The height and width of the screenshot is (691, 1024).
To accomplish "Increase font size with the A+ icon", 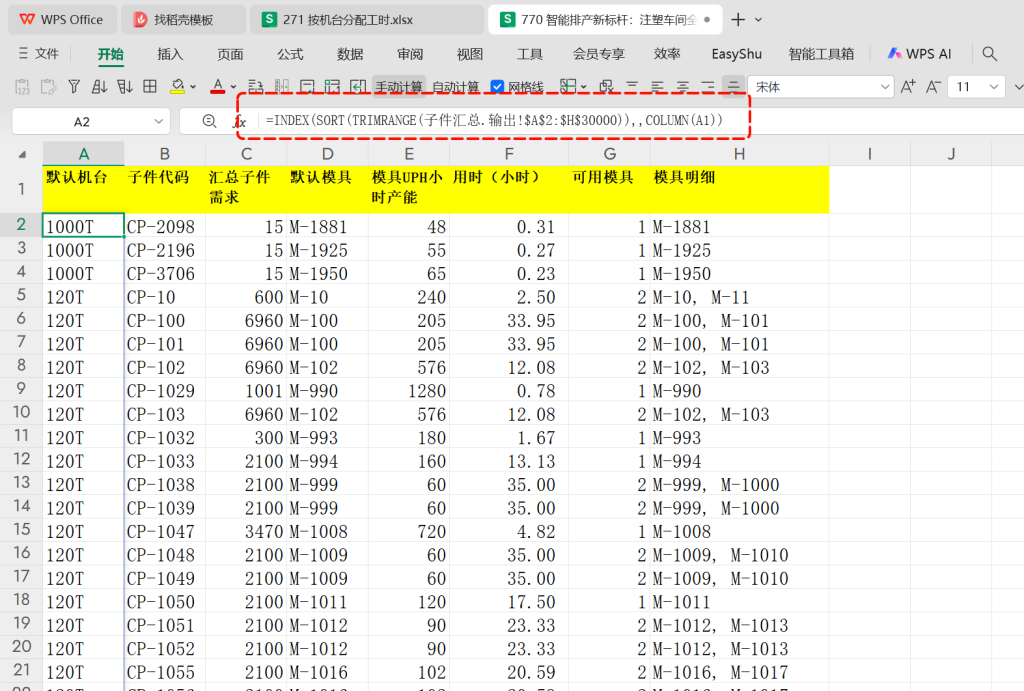I will click(x=908, y=87).
